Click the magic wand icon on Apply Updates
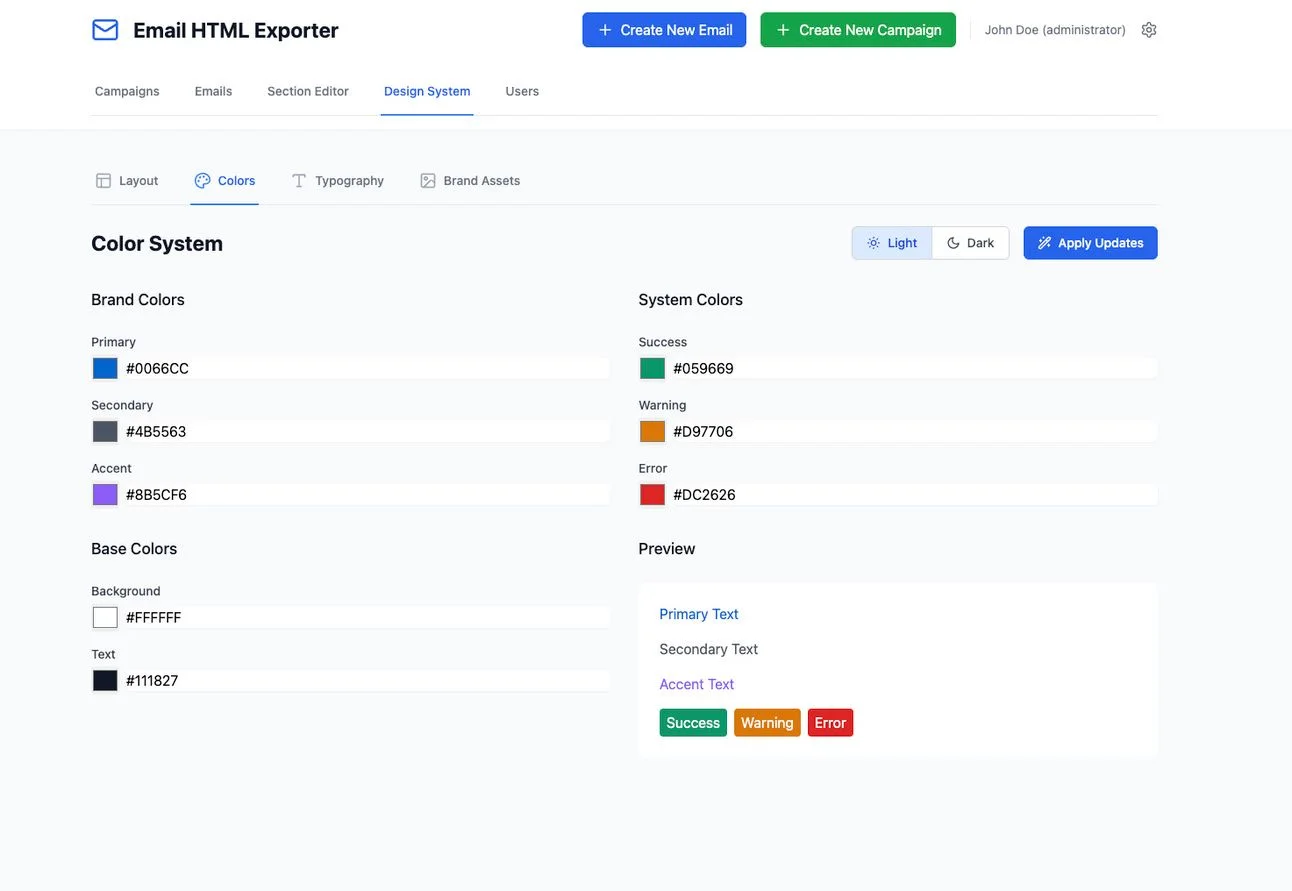This screenshot has width=1292, height=891. coord(1045,243)
